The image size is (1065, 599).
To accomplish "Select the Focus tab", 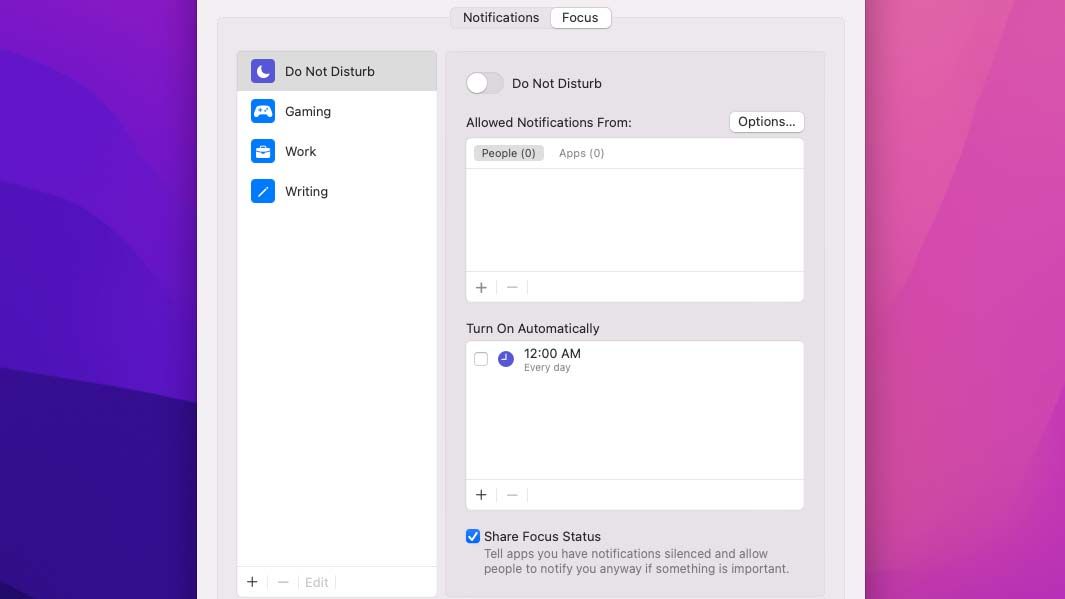I will [580, 17].
